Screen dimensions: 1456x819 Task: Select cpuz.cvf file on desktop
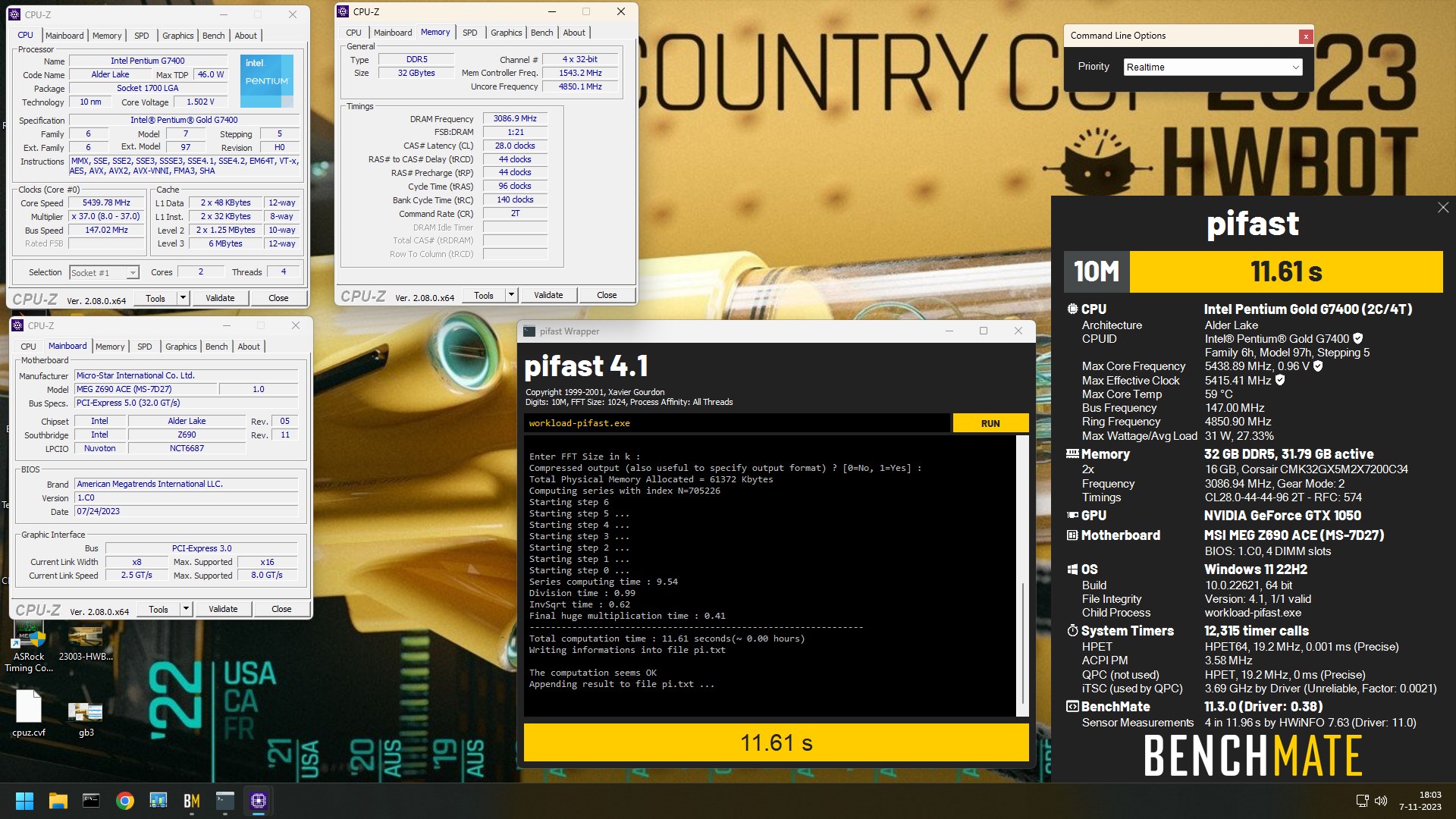coord(29,714)
